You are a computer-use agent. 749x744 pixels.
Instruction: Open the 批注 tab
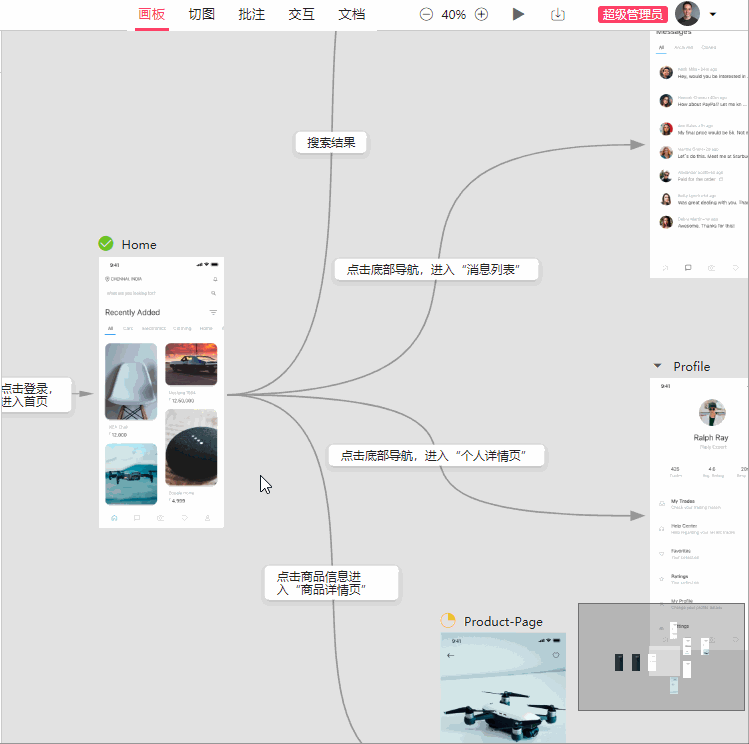pos(252,14)
